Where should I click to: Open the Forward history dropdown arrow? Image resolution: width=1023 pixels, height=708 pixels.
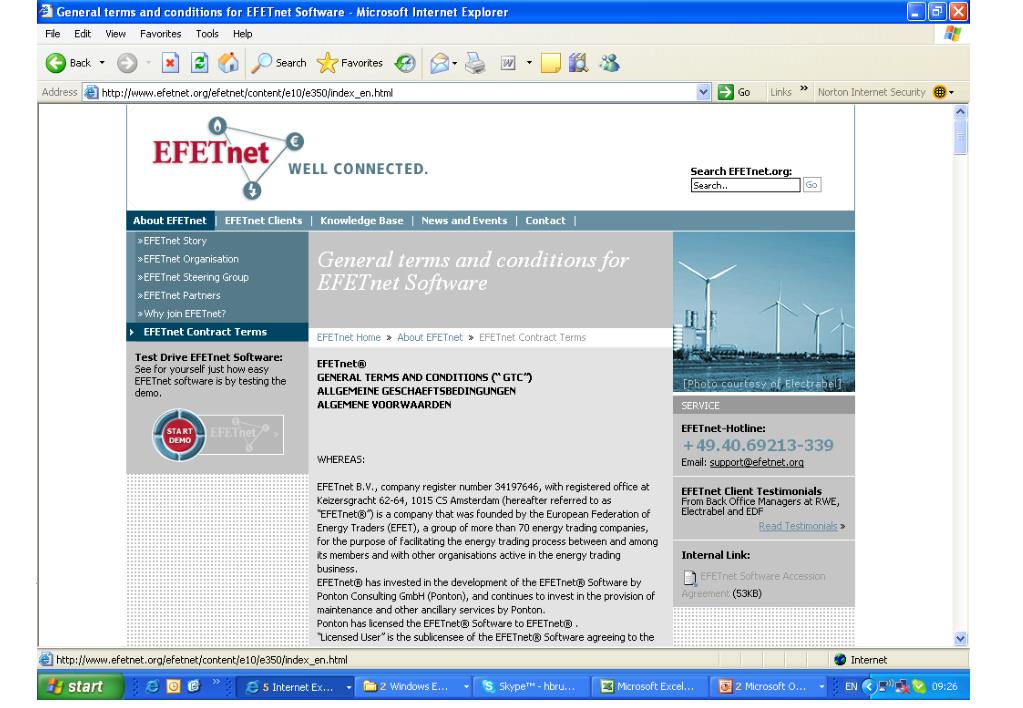148,63
